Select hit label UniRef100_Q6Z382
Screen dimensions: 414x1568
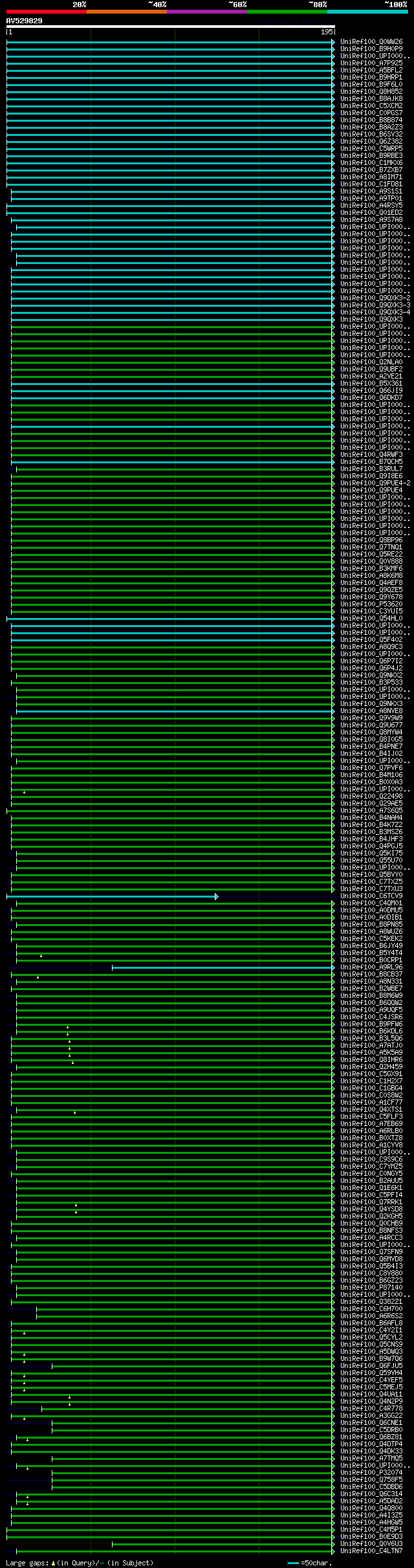pyautogui.click(x=371, y=142)
